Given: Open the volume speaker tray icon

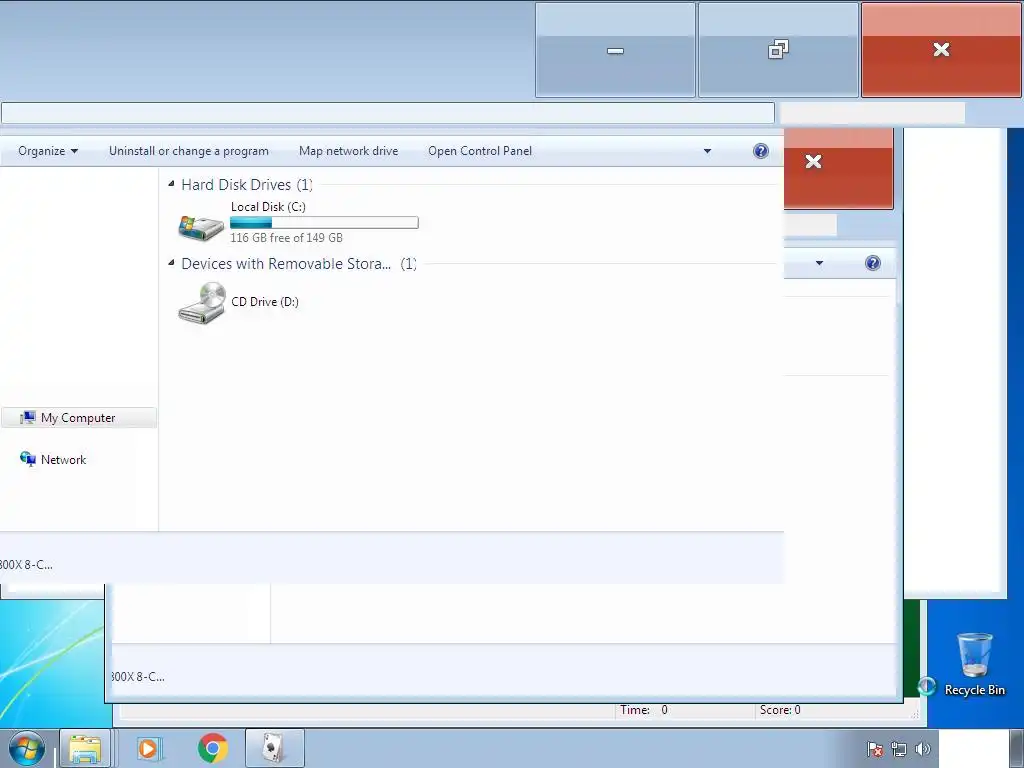Looking at the screenshot, I should [x=922, y=749].
